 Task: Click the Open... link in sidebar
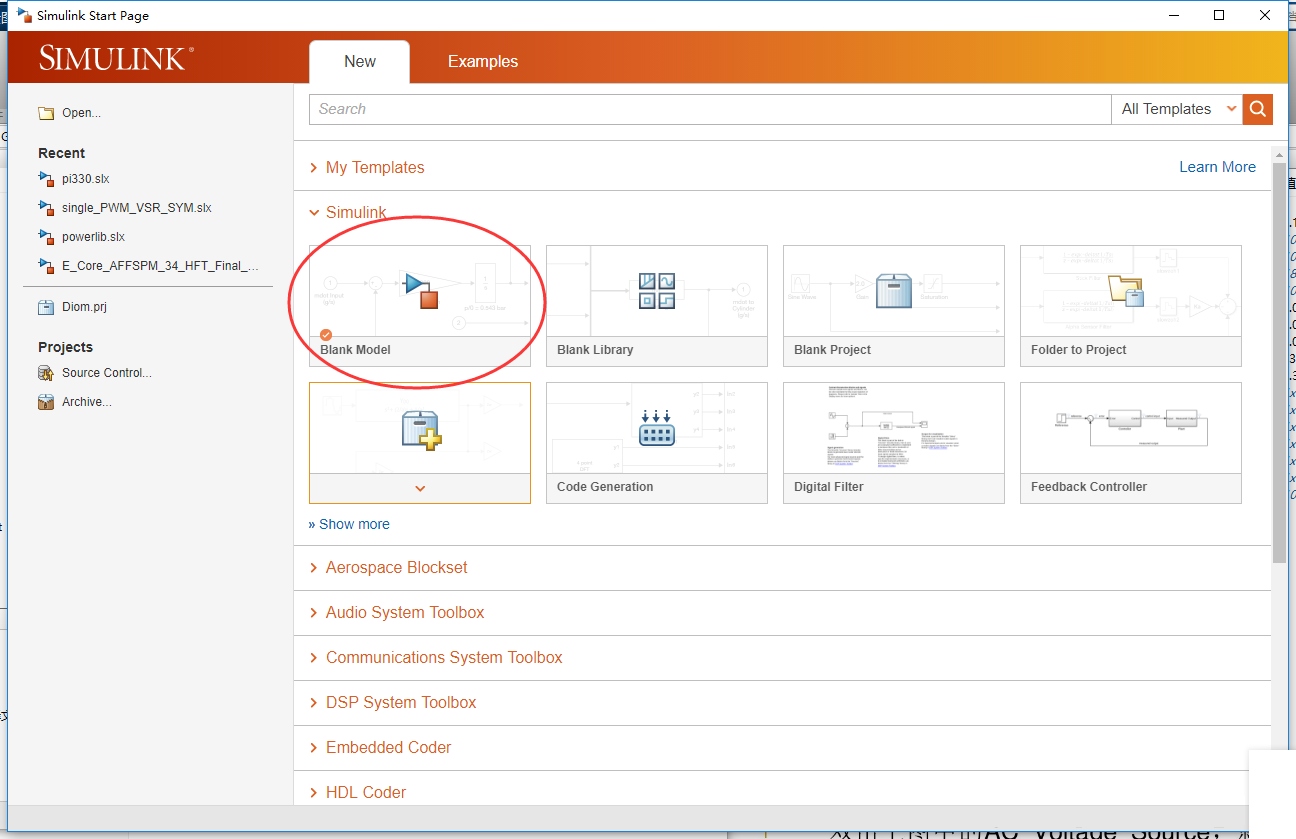pos(81,113)
